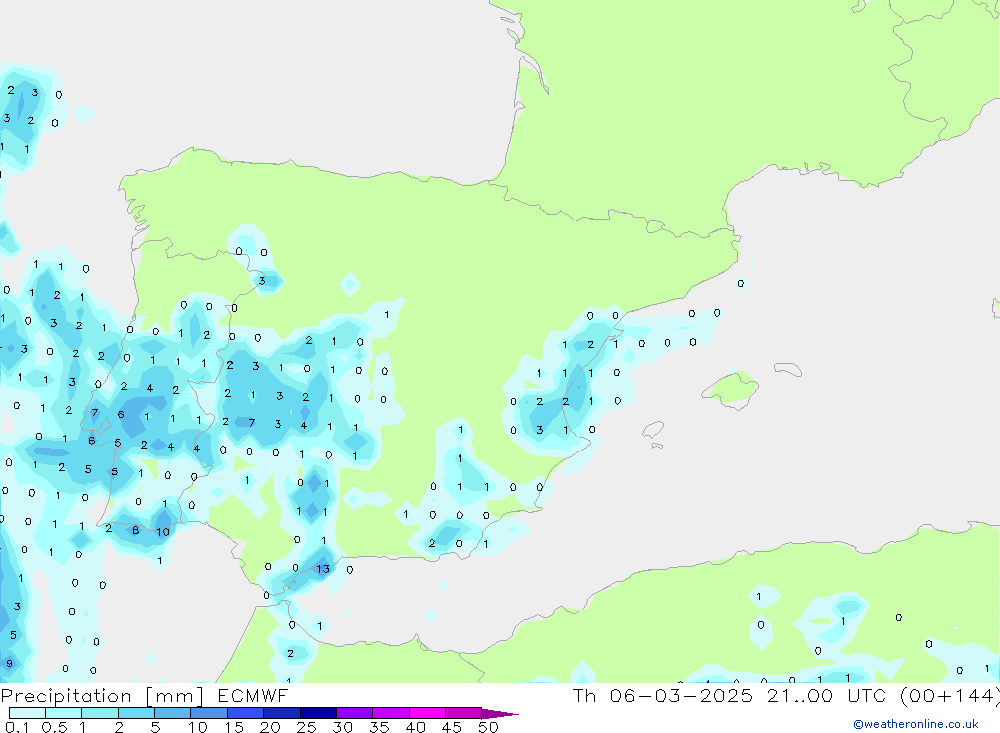Click the '(00+144)' forecast offset text
The width and height of the screenshot is (1000, 733).
tap(950, 696)
